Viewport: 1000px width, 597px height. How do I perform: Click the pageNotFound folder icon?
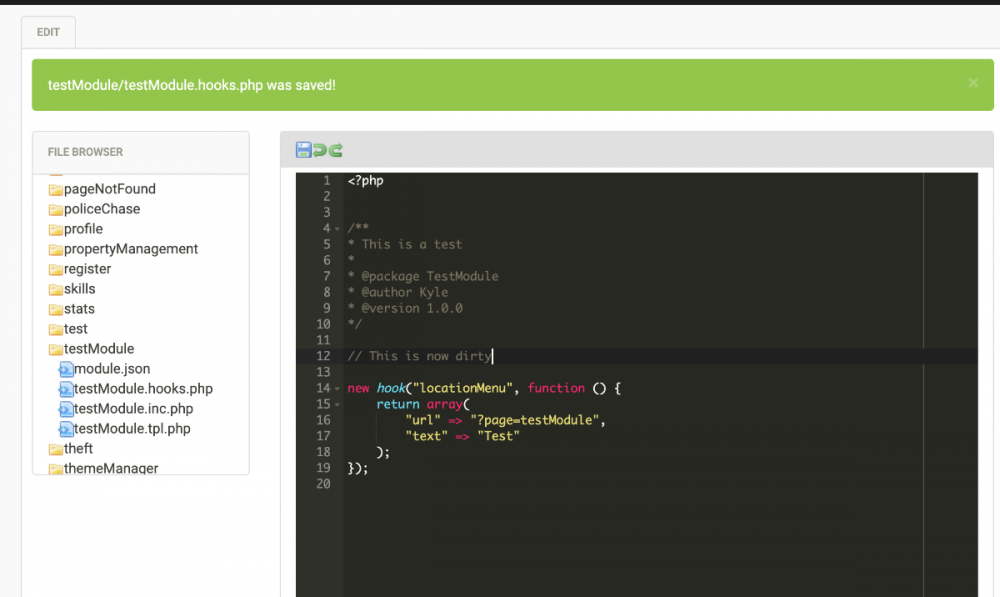(x=56, y=189)
